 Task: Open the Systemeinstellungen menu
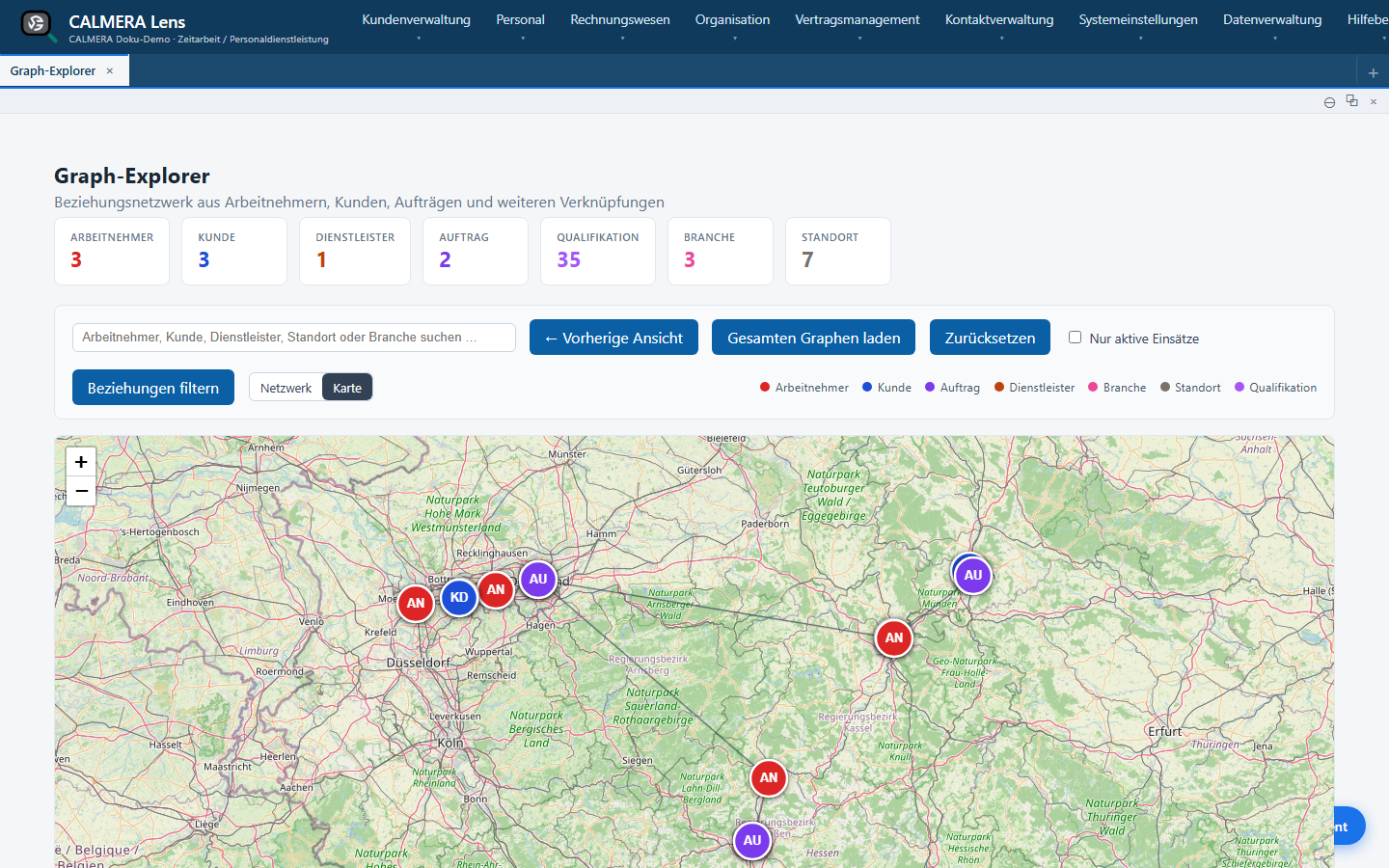point(1138,26)
